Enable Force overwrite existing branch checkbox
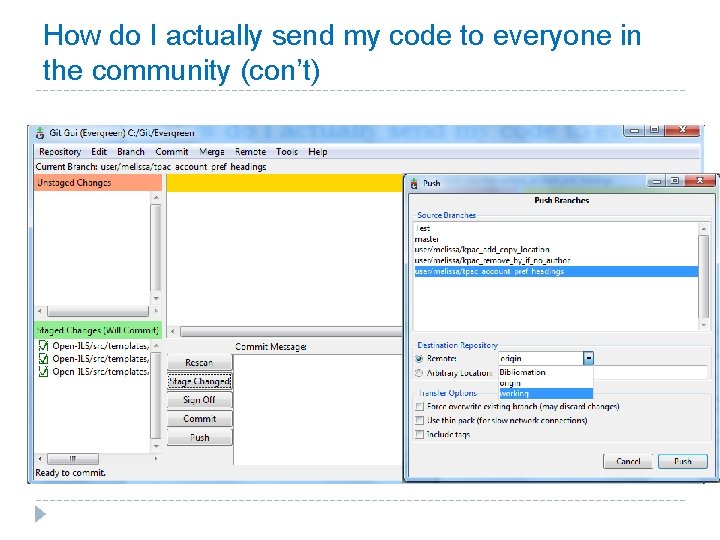720x540 pixels. pos(419,407)
